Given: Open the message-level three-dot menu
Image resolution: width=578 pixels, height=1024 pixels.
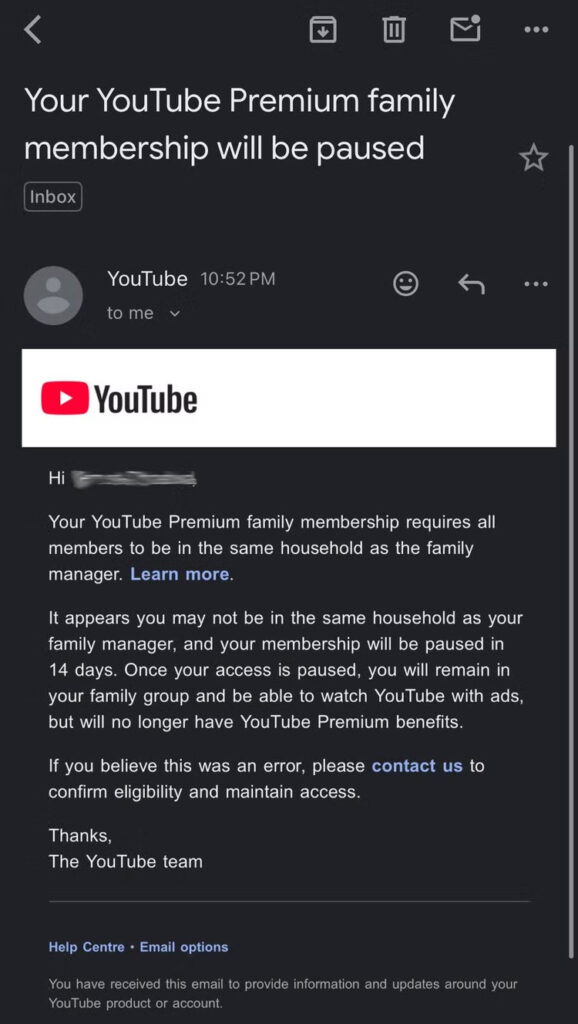Looking at the screenshot, I should coord(535,283).
